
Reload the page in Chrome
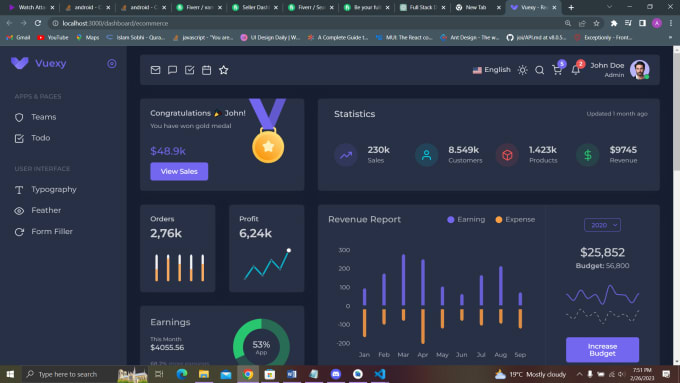[x=38, y=23]
